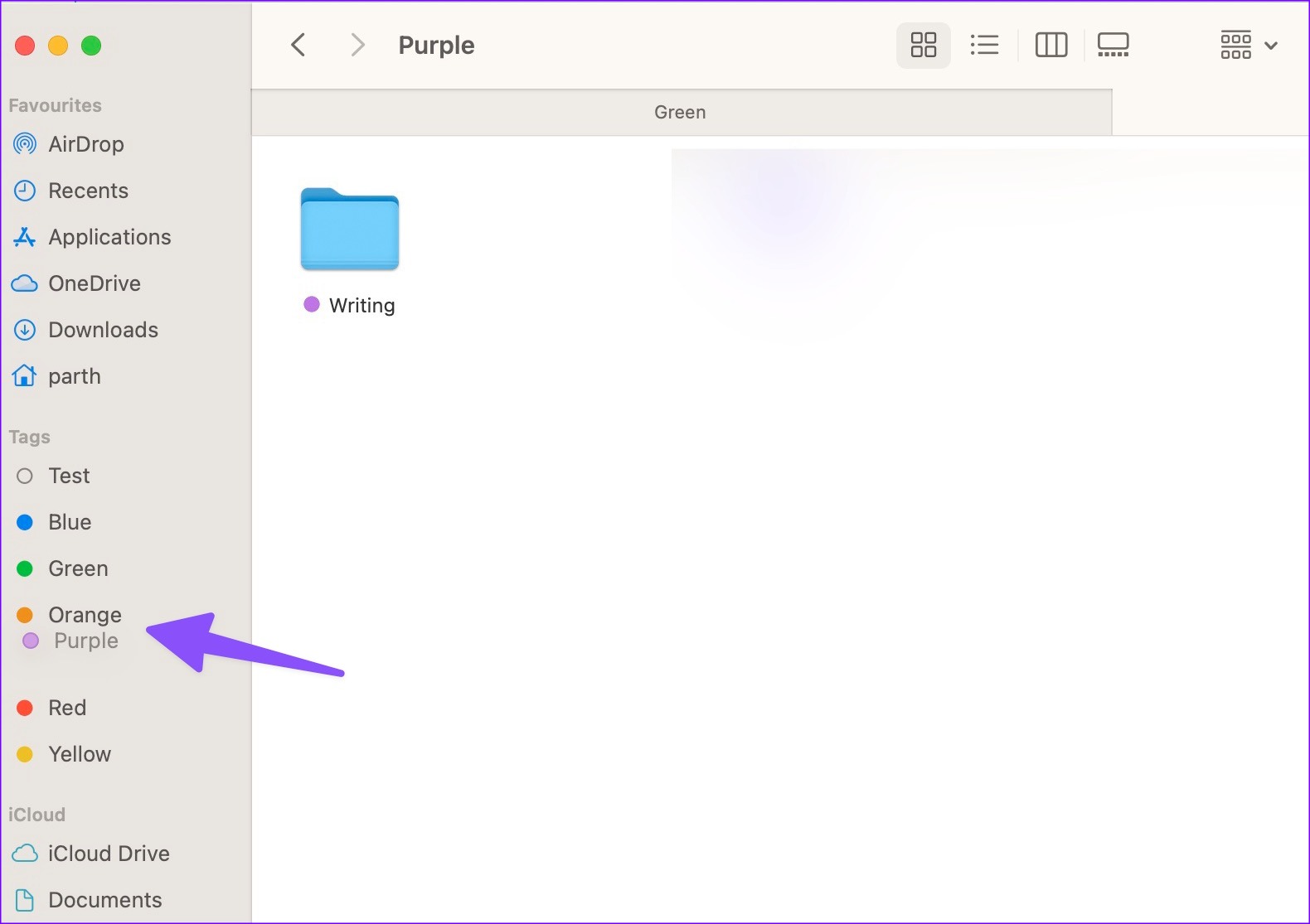1310x924 pixels.
Task: Switch to list view
Action: tap(984, 45)
